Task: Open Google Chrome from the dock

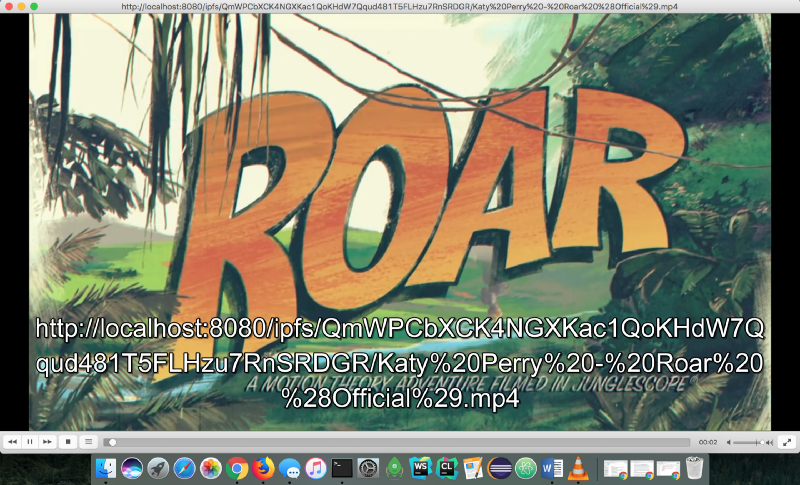Action: click(x=237, y=468)
